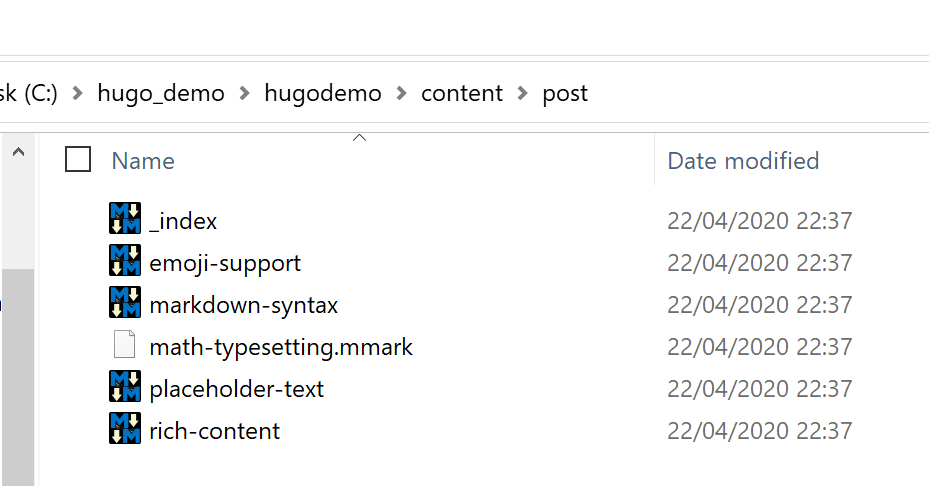Jump to the content folder breadcrumb

[462, 93]
